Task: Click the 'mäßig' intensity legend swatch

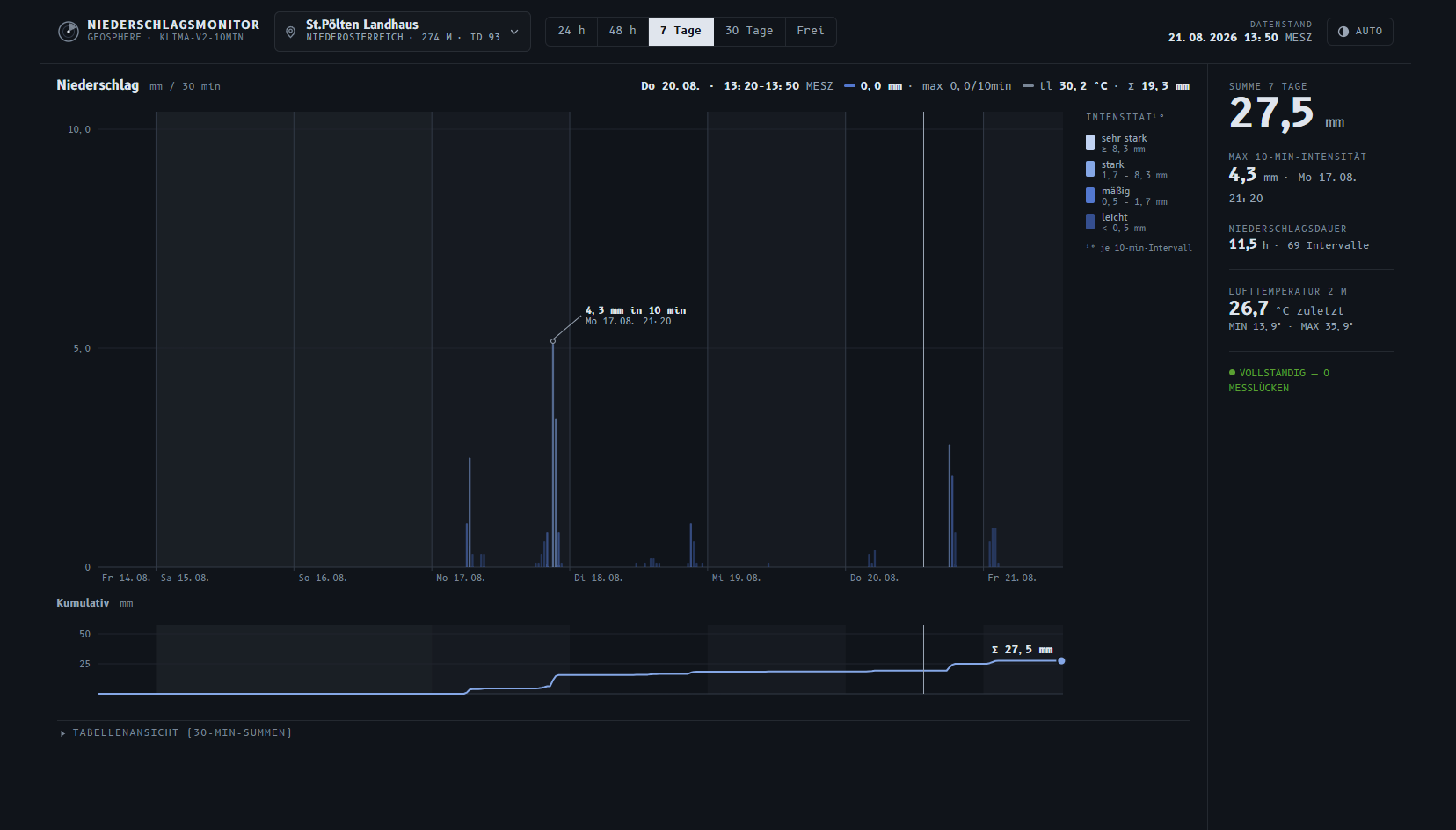Action: tap(1090, 195)
